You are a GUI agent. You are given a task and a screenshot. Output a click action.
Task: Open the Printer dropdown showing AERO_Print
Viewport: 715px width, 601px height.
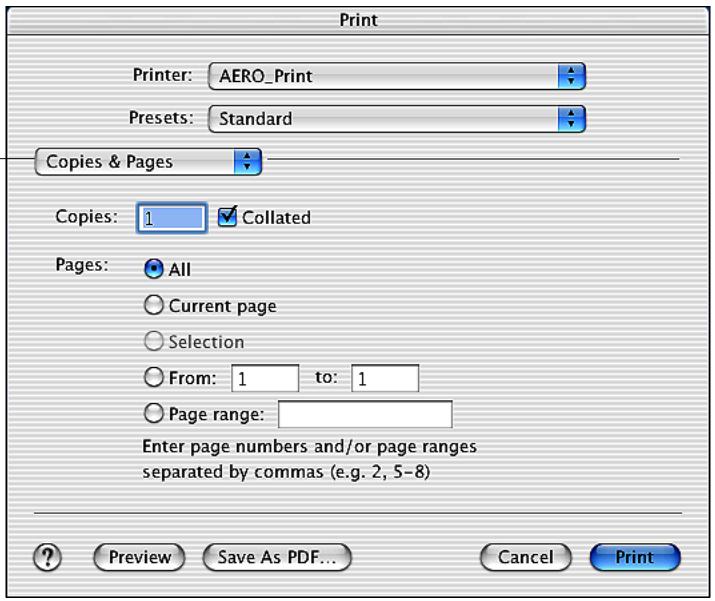point(397,76)
